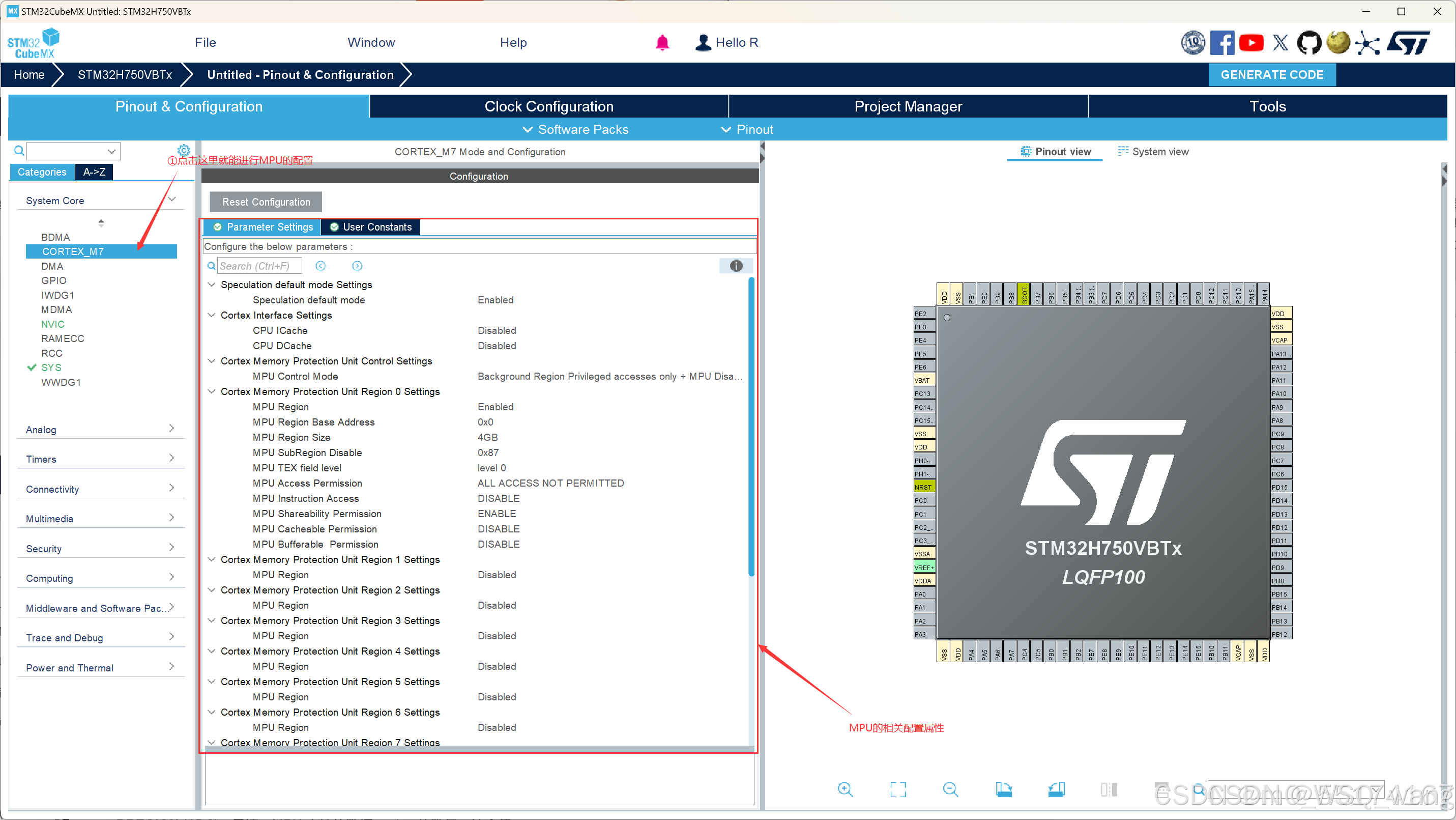Screen dimensions: 1456x820
Task: Click the parameter Search (Ctrl+F) field
Action: [x=259, y=266]
